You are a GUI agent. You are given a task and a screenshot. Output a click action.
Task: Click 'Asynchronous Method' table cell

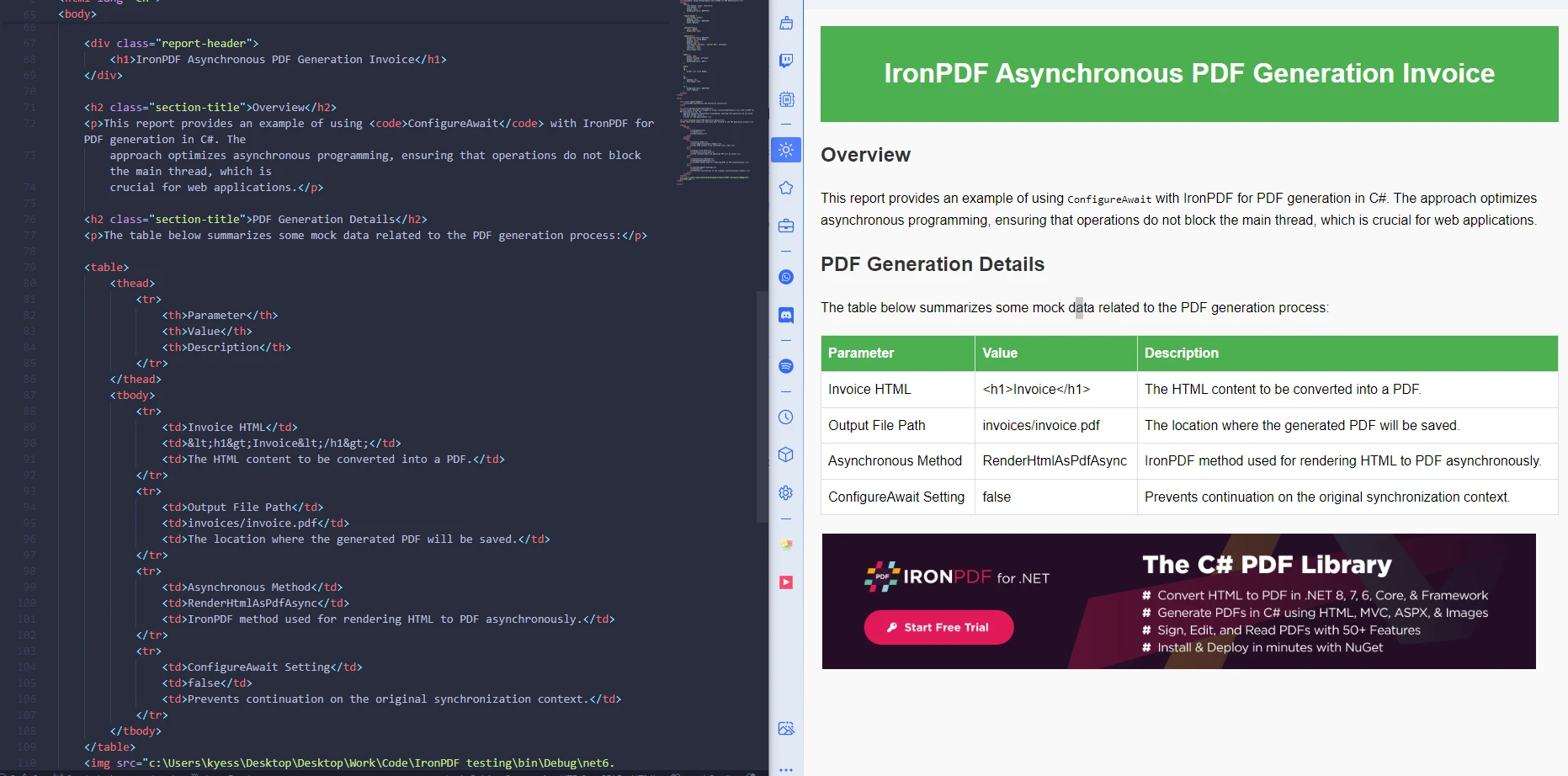(898, 461)
